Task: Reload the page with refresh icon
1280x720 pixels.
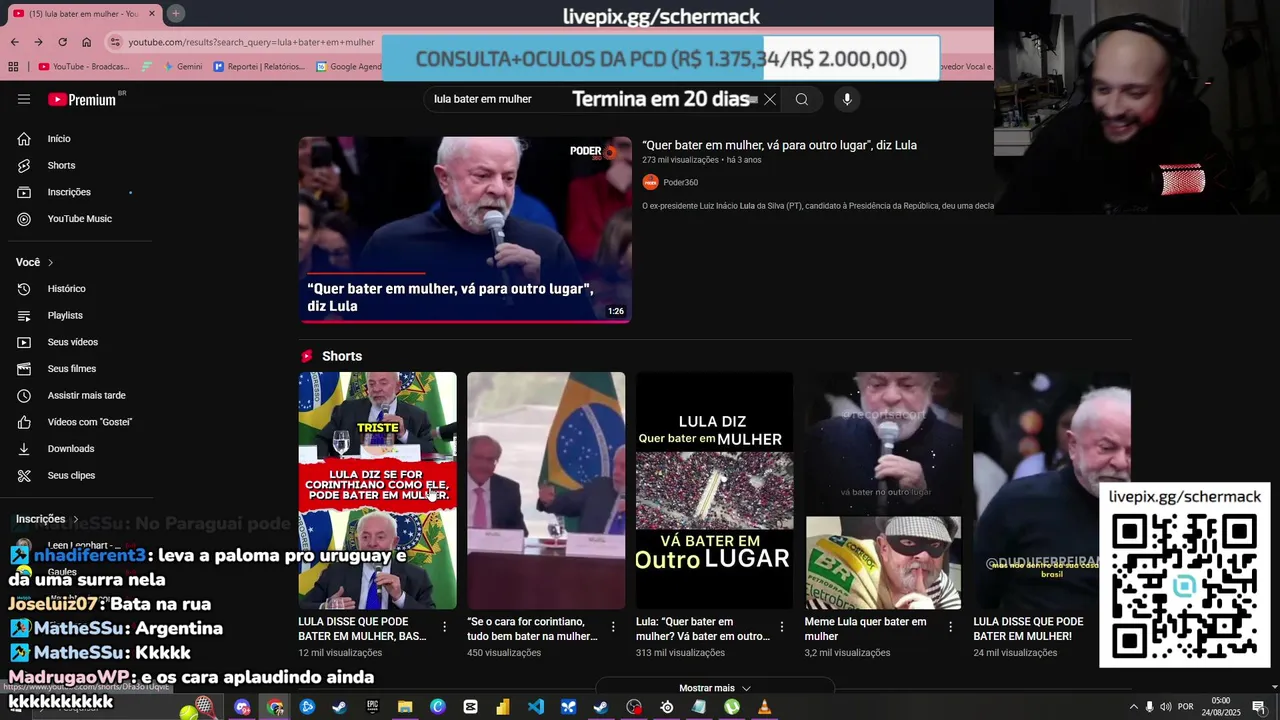Action: (62, 42)
